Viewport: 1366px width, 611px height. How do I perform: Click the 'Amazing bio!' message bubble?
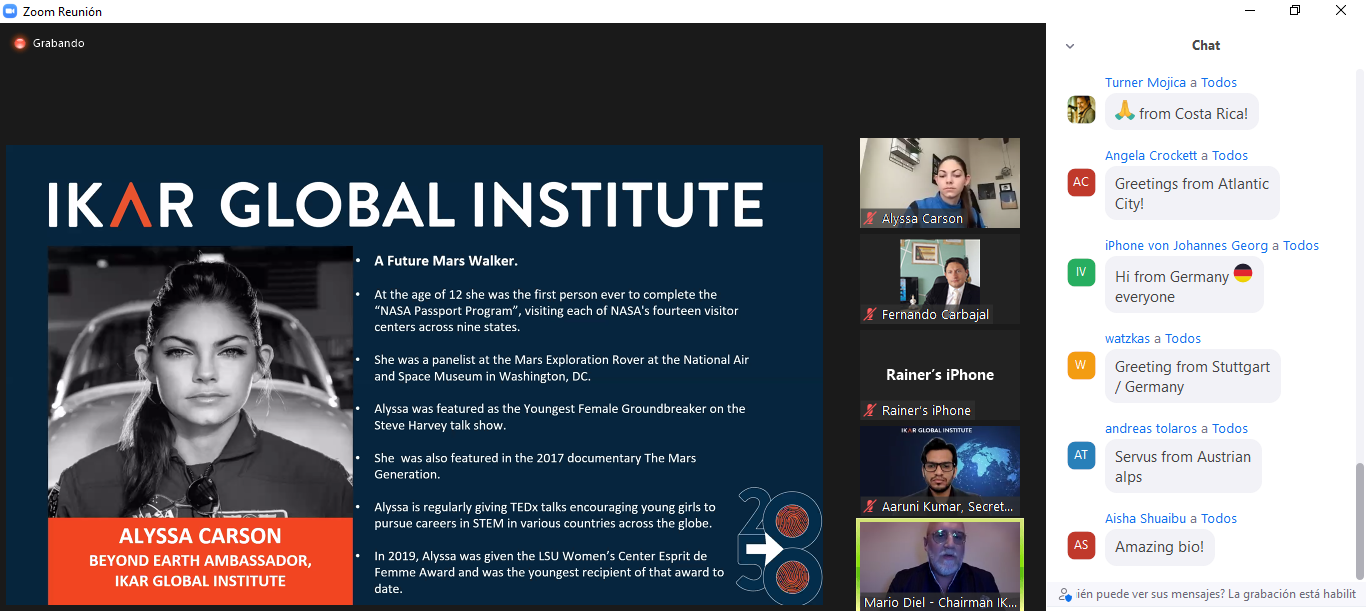tap(1160, 547)
